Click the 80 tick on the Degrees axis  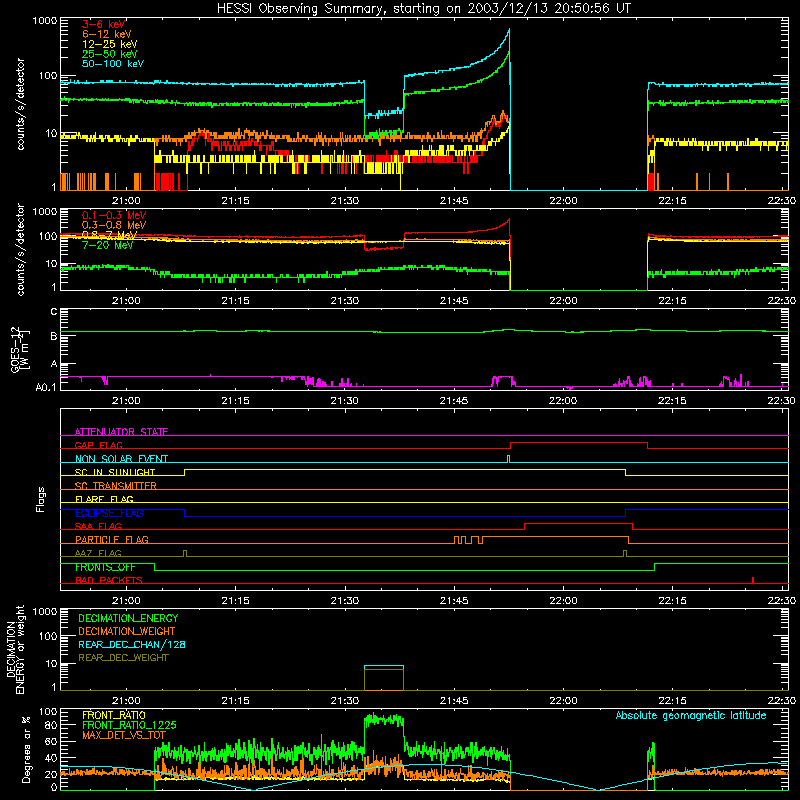[x=51, y=725]
